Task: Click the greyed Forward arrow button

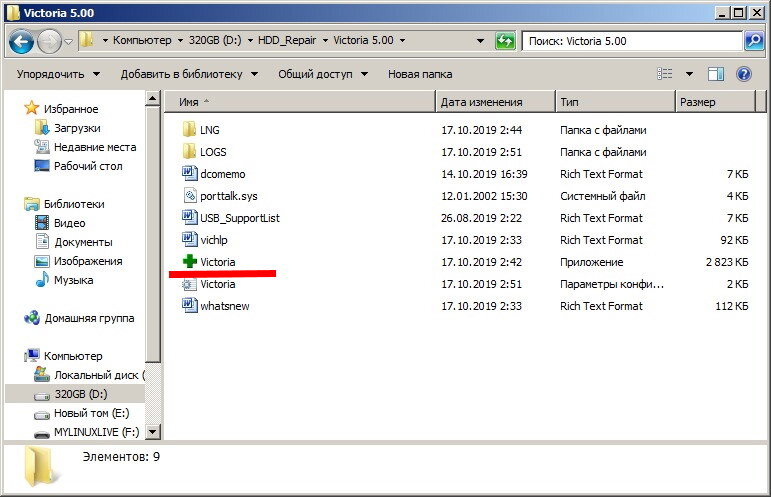Action: tap(49, 42)
